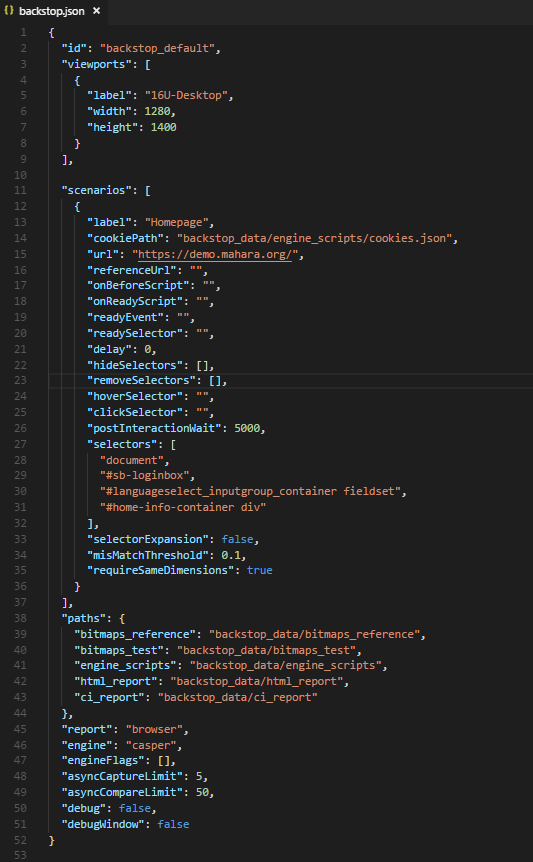Click the debugWindow false value
The image size is (533, 862).
173,825
